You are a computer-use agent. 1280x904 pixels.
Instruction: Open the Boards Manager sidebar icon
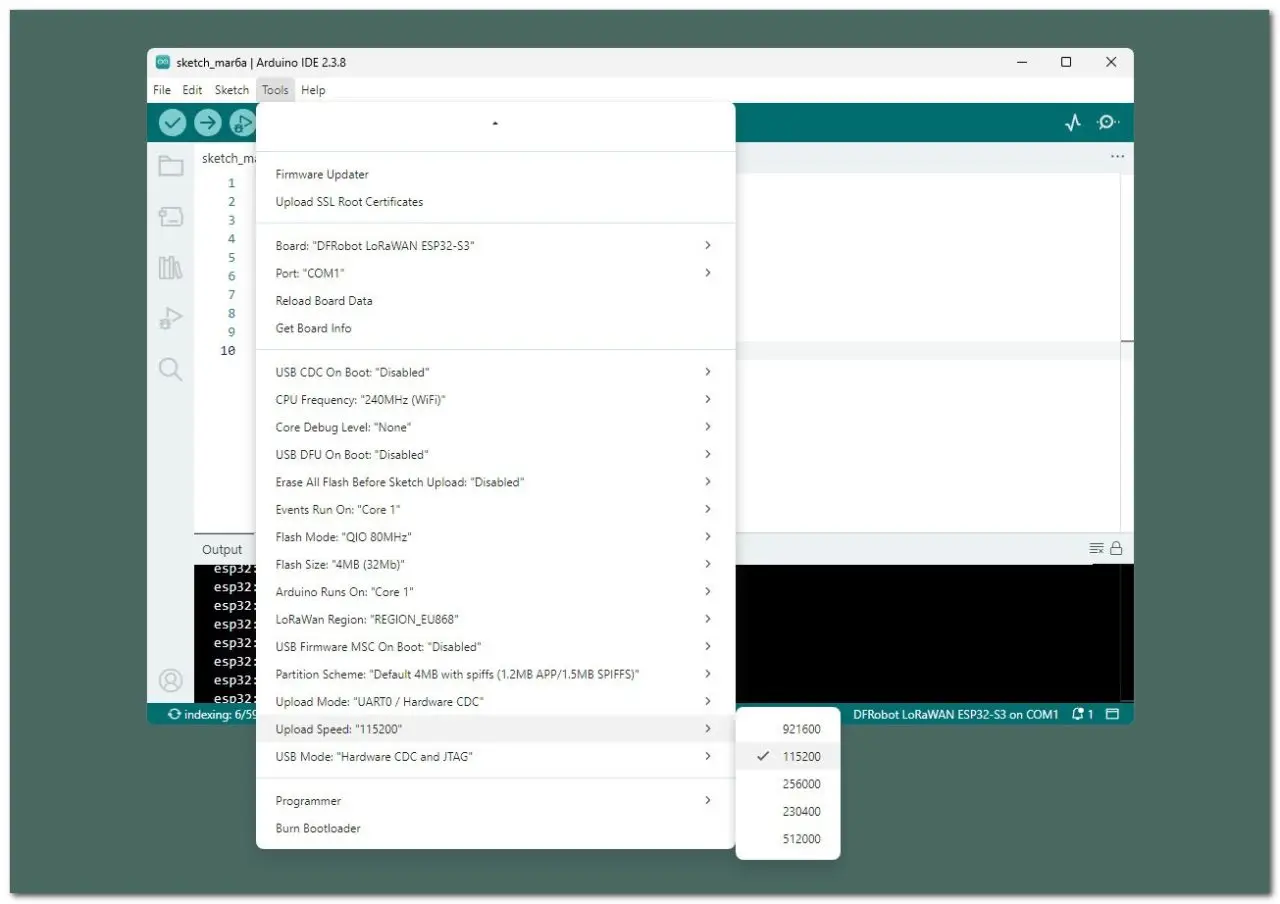click(171, 217)
